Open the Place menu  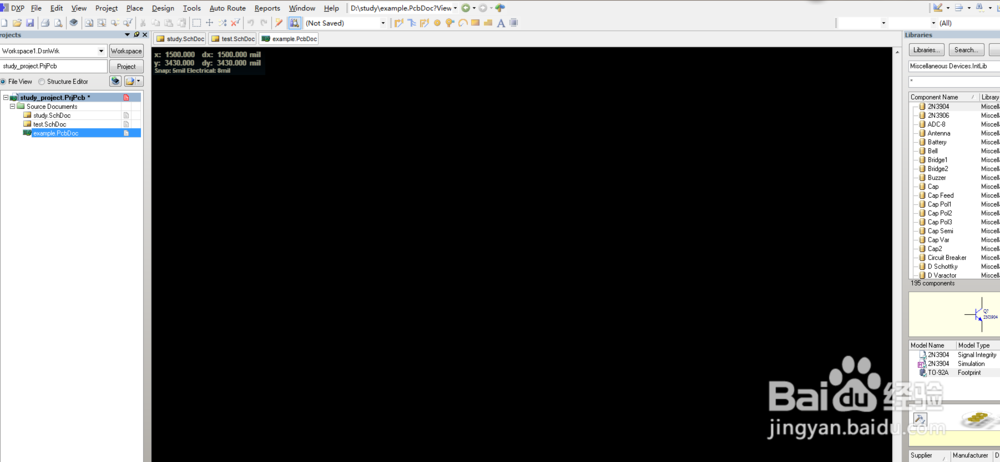135,8
